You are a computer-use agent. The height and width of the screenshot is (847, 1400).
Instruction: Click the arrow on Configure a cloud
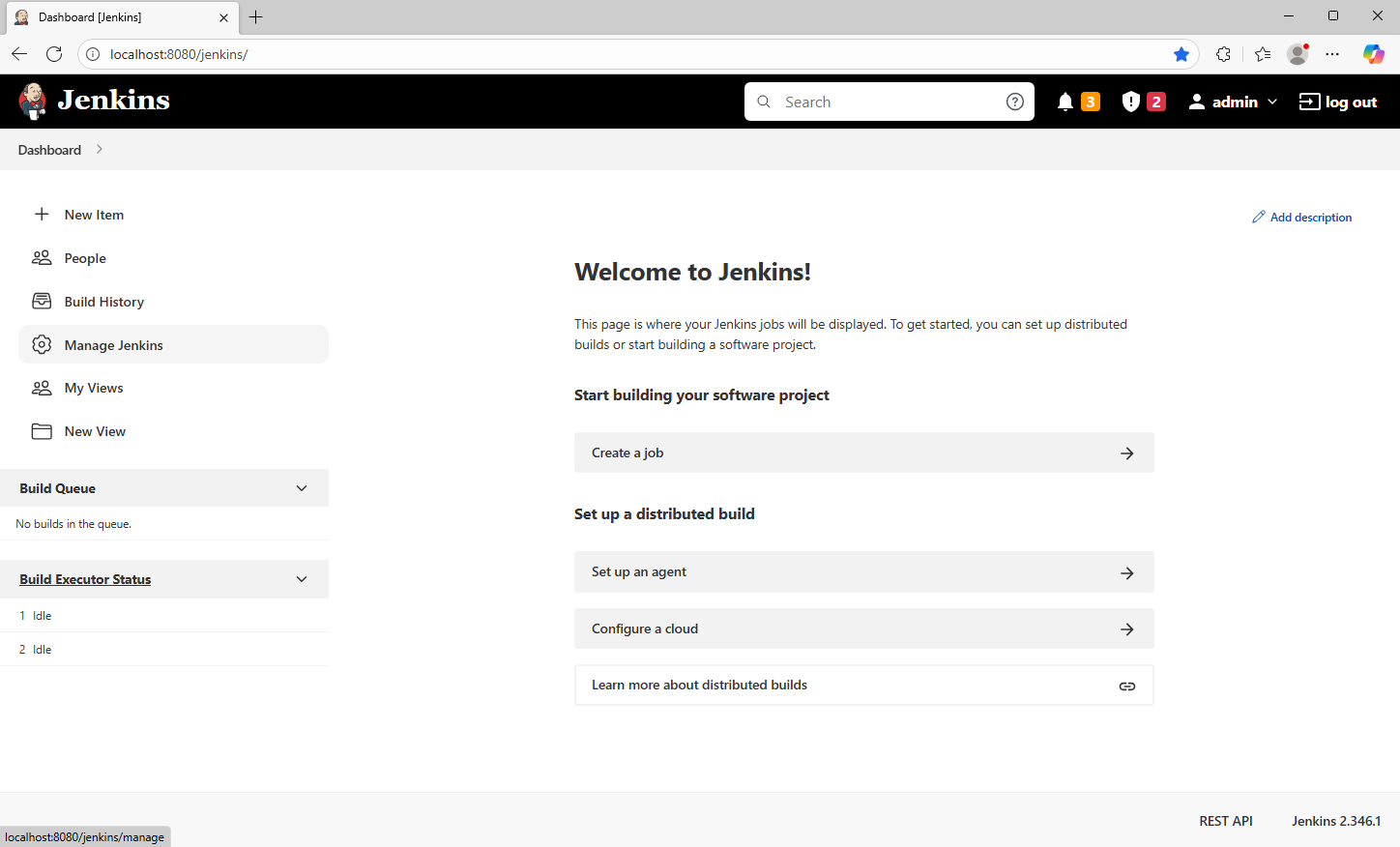pos(1127,629)
